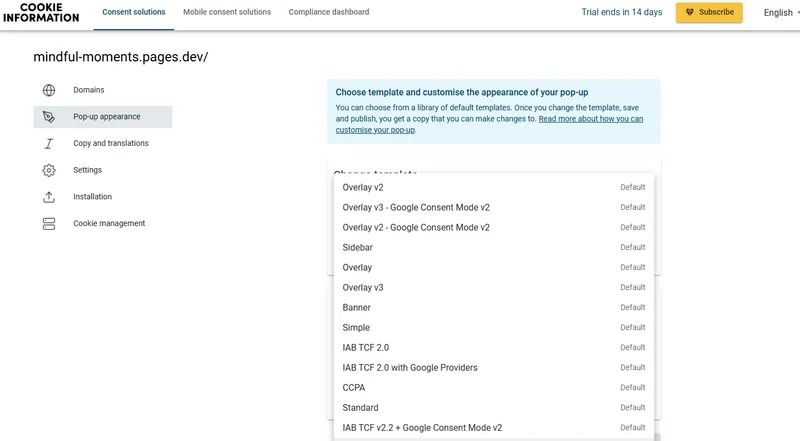Screen dimensions: 800x441
Task: Click the Settings gear icon
Action: pos(48,170)
